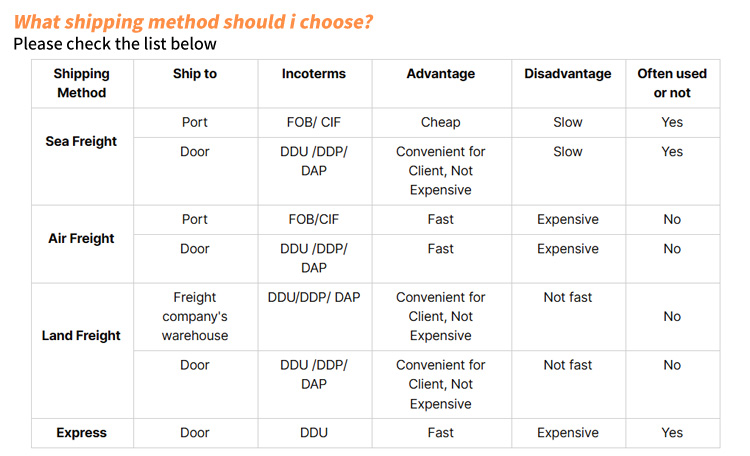
Task: Select the 'Cheap' advantage cell
Action: (x=441, y=122)
